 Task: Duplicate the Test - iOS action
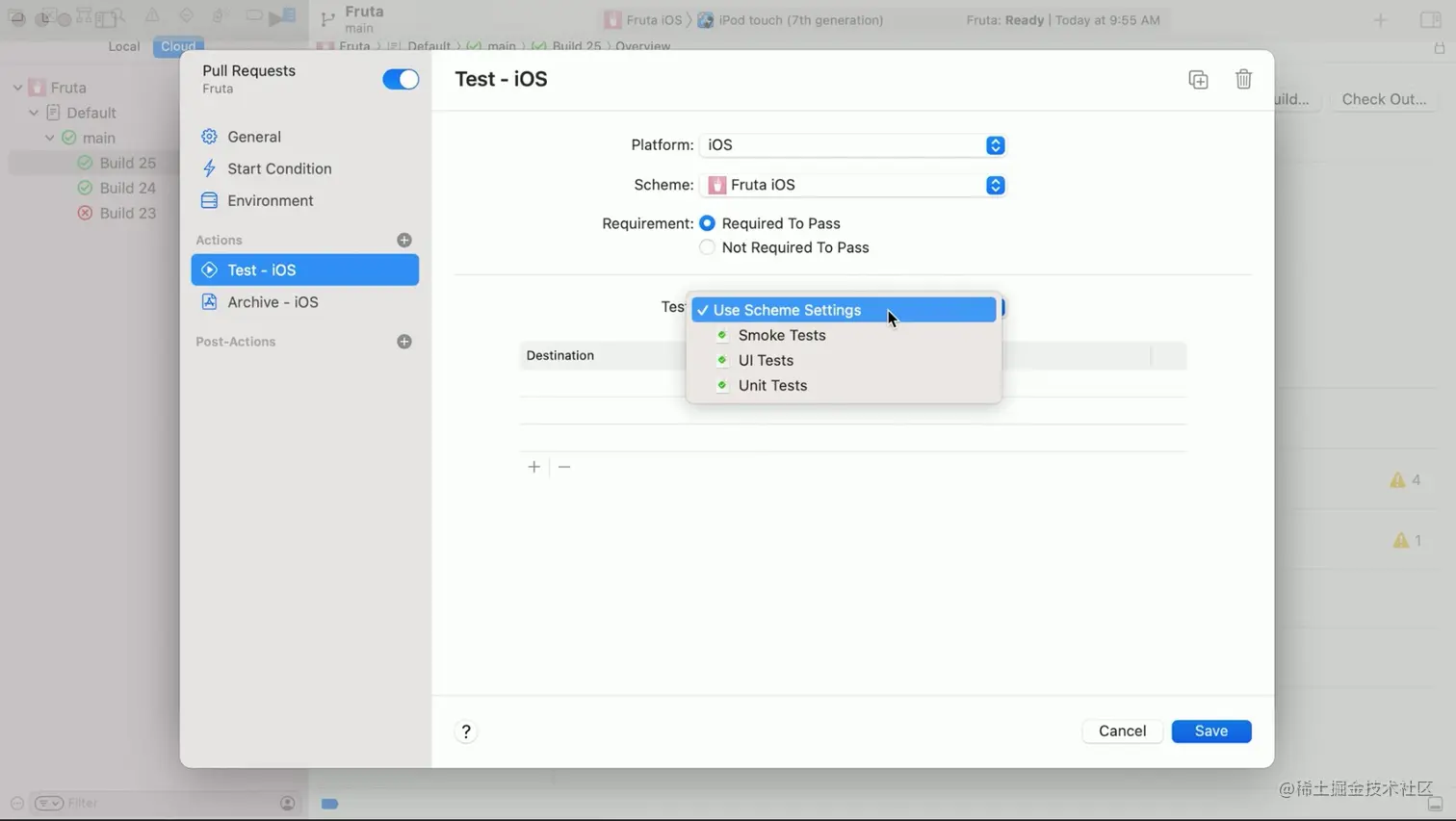coord(1198,80)
